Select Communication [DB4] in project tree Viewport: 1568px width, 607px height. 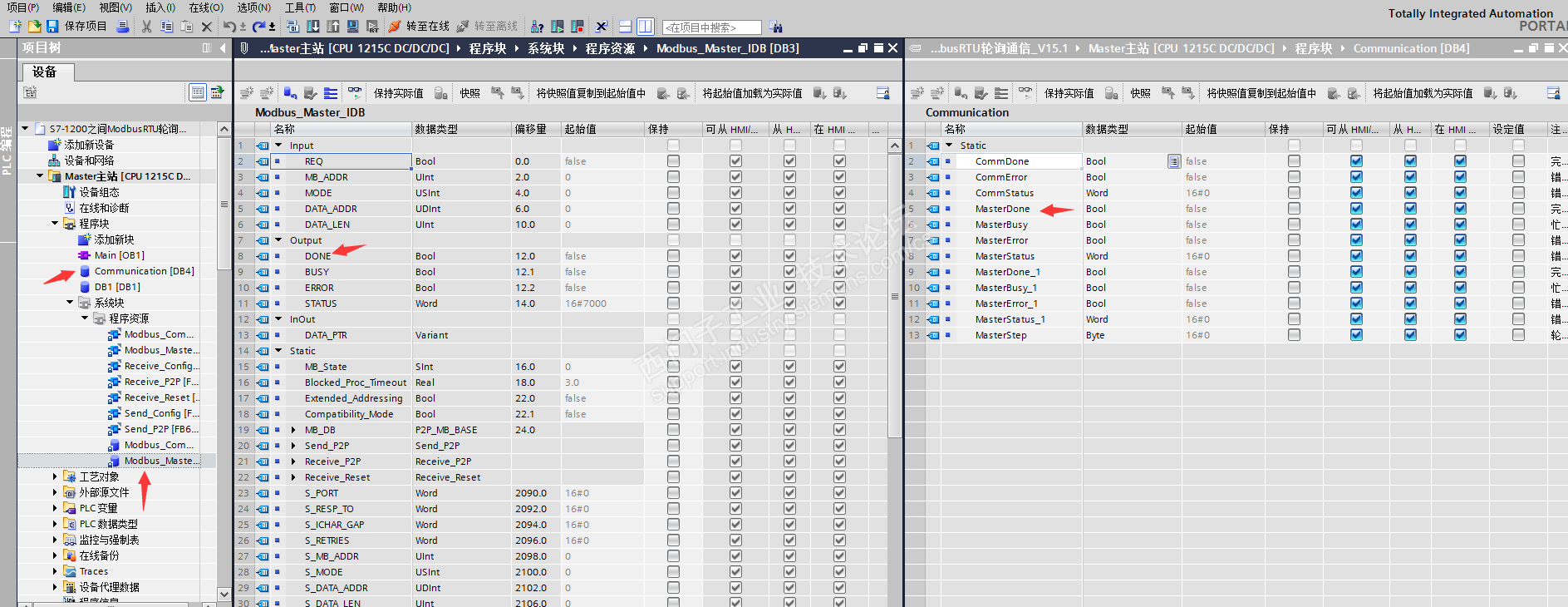(x=144, y=271)
